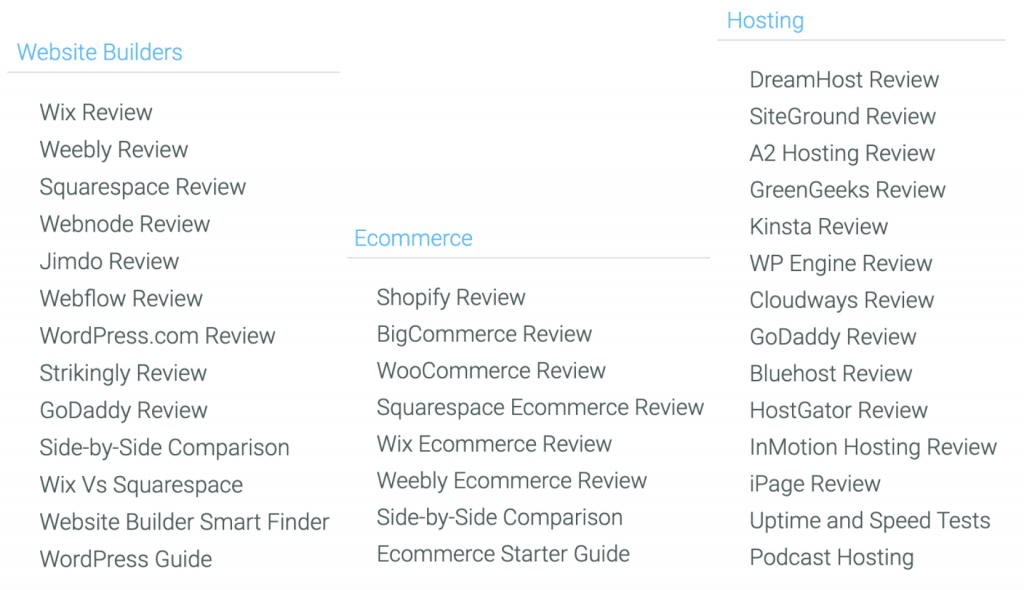The image size is (1024, 590).
Task: Open the Wix Review link
Action: coord(96,112)
